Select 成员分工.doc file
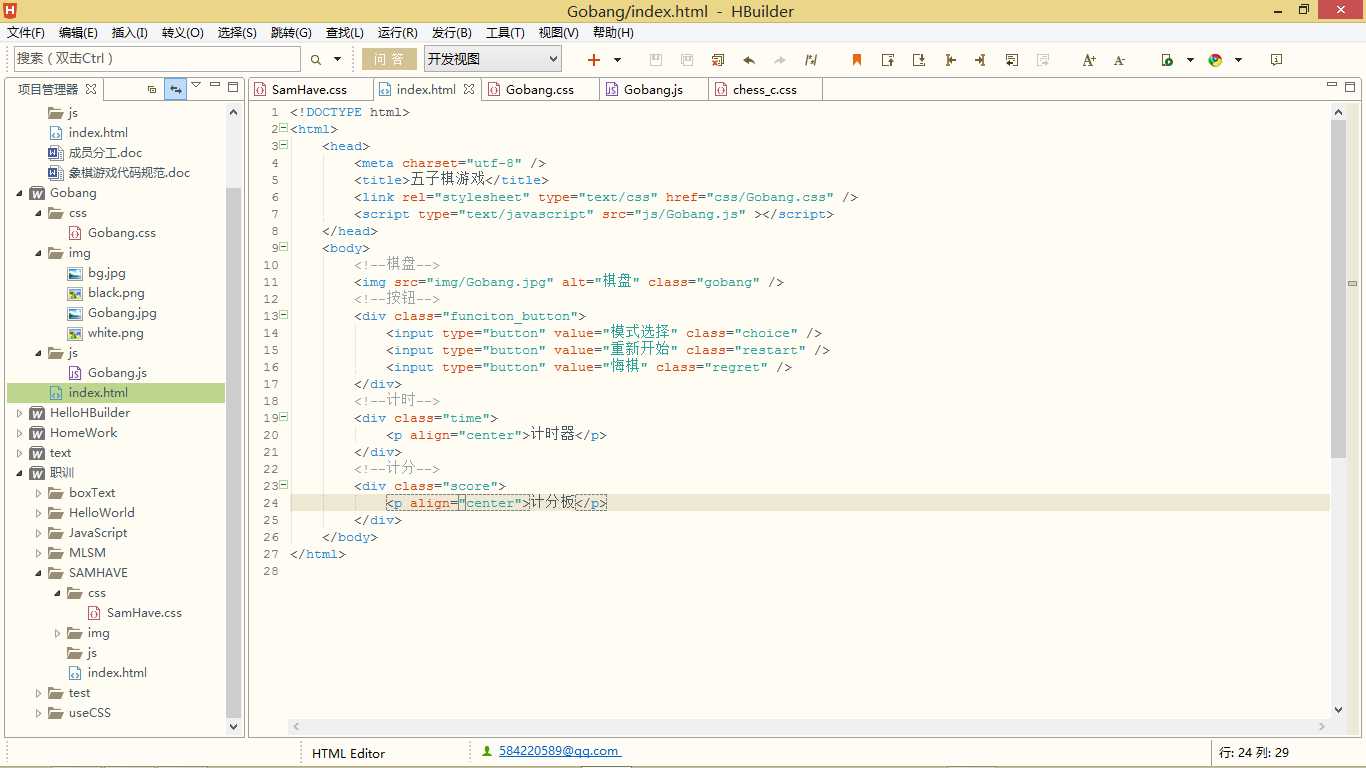The height and width of the screenshot is (768, 1366). (x=105, y=153)
